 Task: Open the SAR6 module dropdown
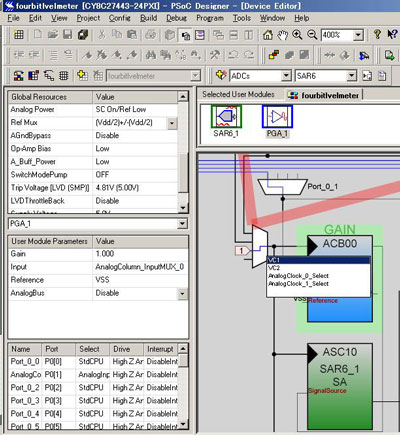click(x=352, y=76)
